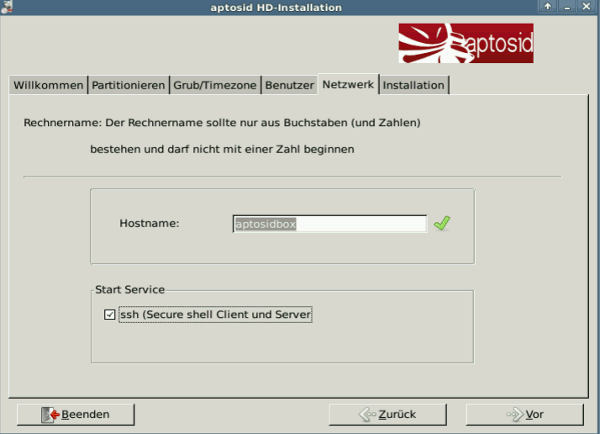Click the Hostname label text
Screen dimensions: 600x434
pos(149,224)
